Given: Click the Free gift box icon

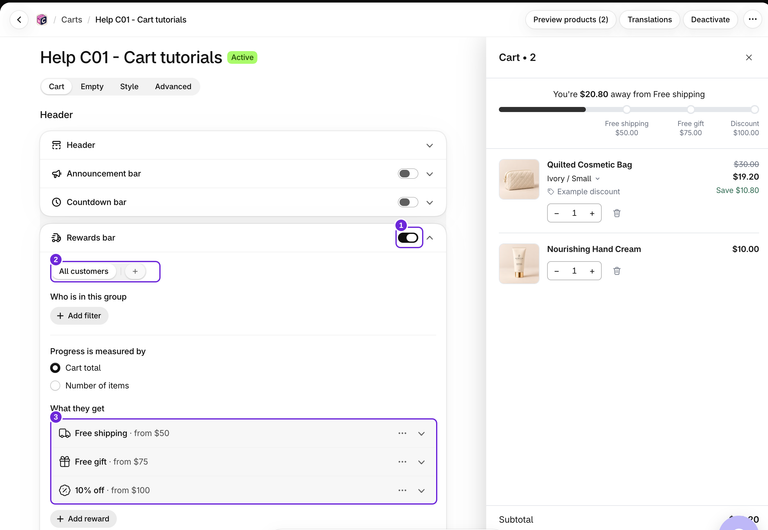Looking at the screenshot, I should click(65, 462).
